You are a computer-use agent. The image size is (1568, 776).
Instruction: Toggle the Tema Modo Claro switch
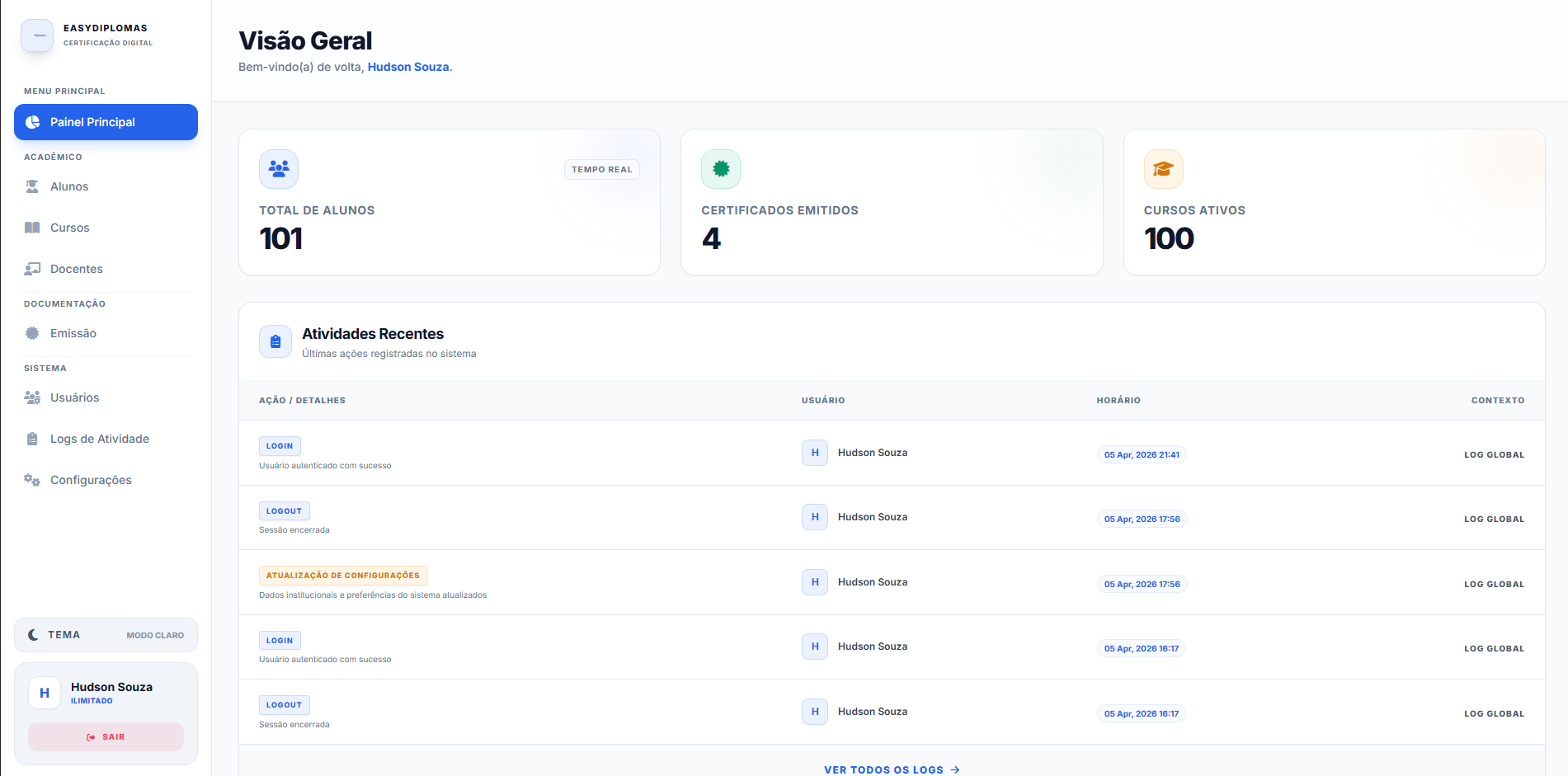click(x=106, y=635)
